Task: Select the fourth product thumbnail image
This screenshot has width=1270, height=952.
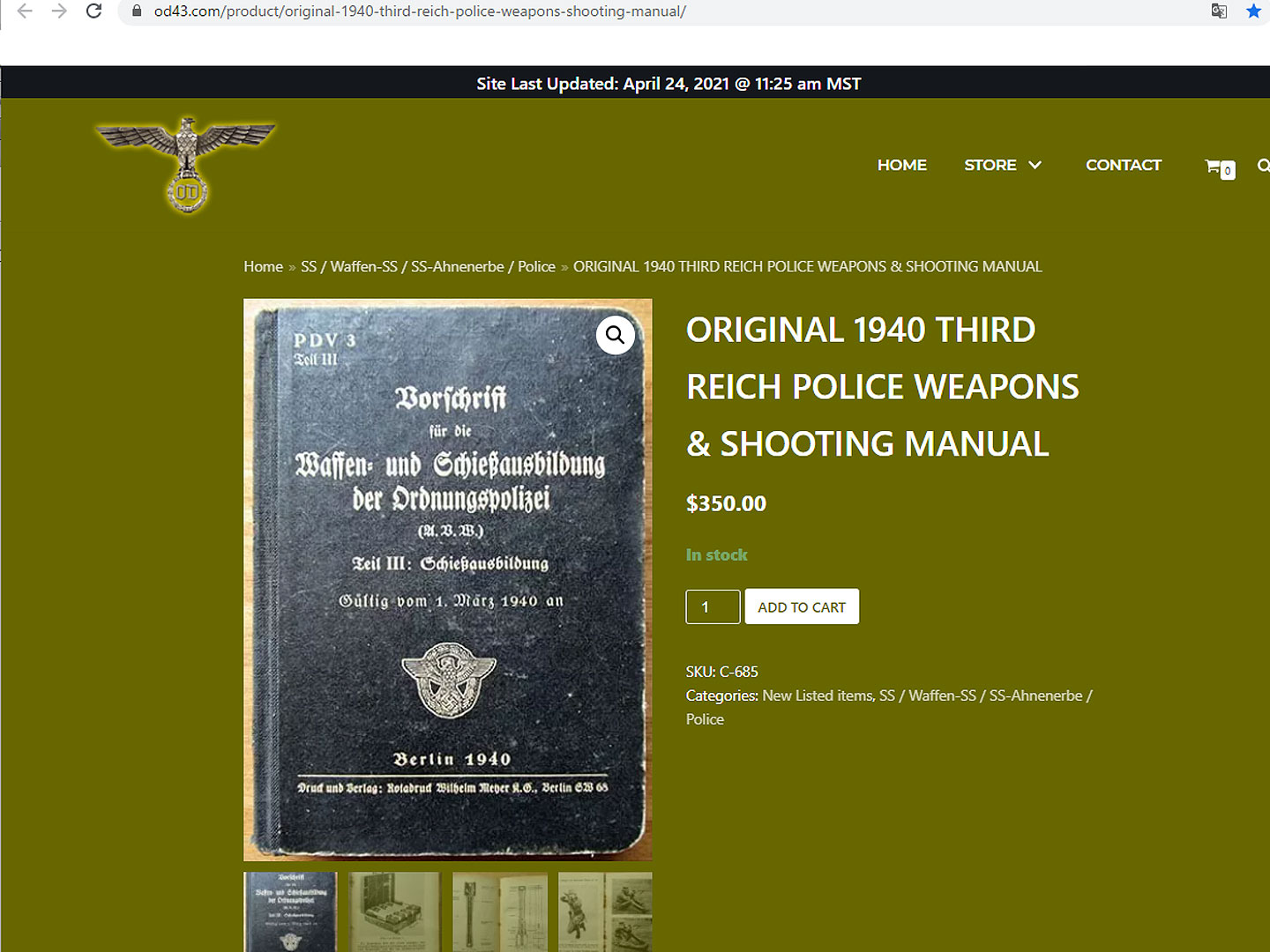Action: pyautogui.click(x=605, y=911)
